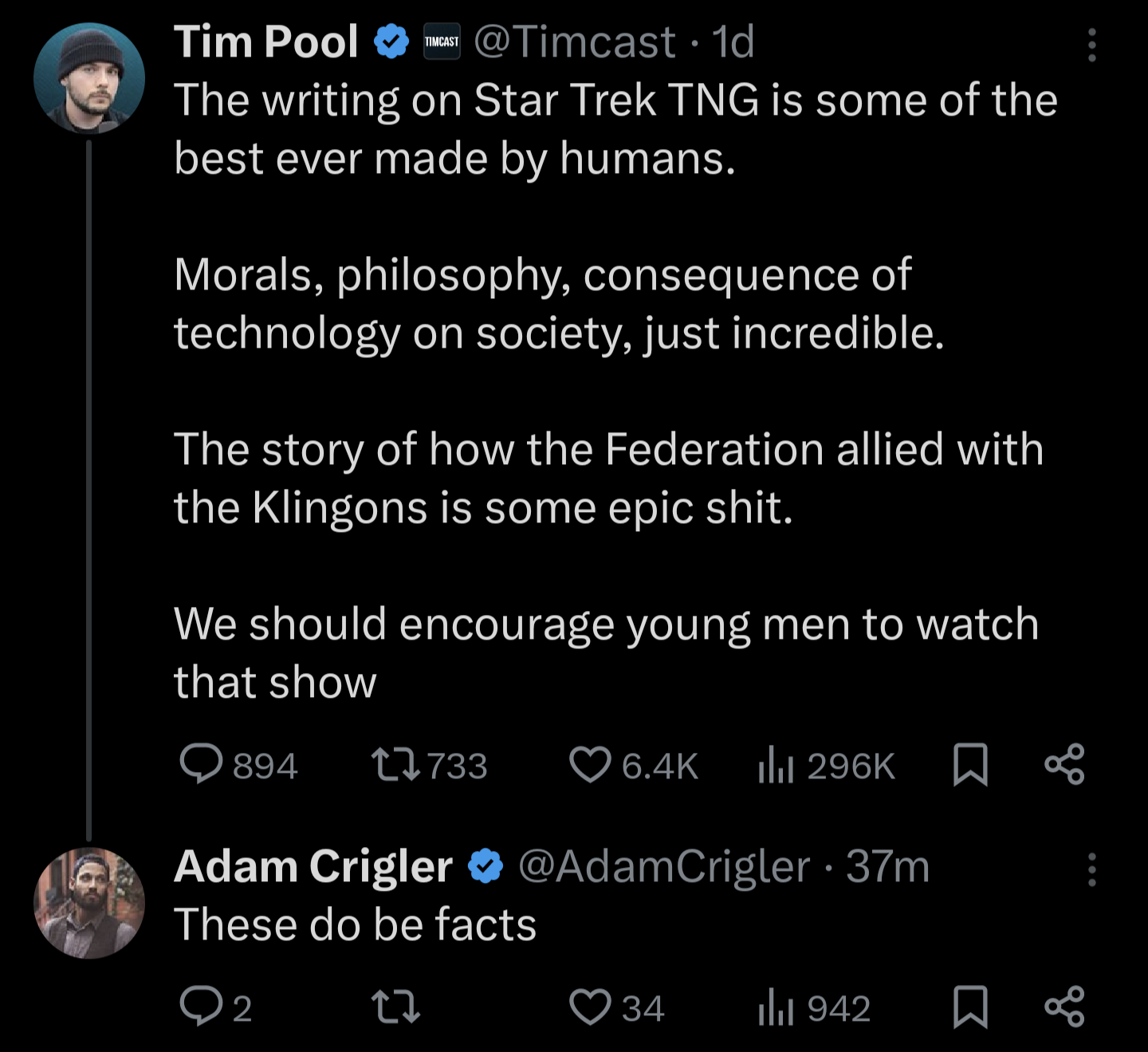
Task: Bookmark Adam Crigler's reply
Action: 970,1007
